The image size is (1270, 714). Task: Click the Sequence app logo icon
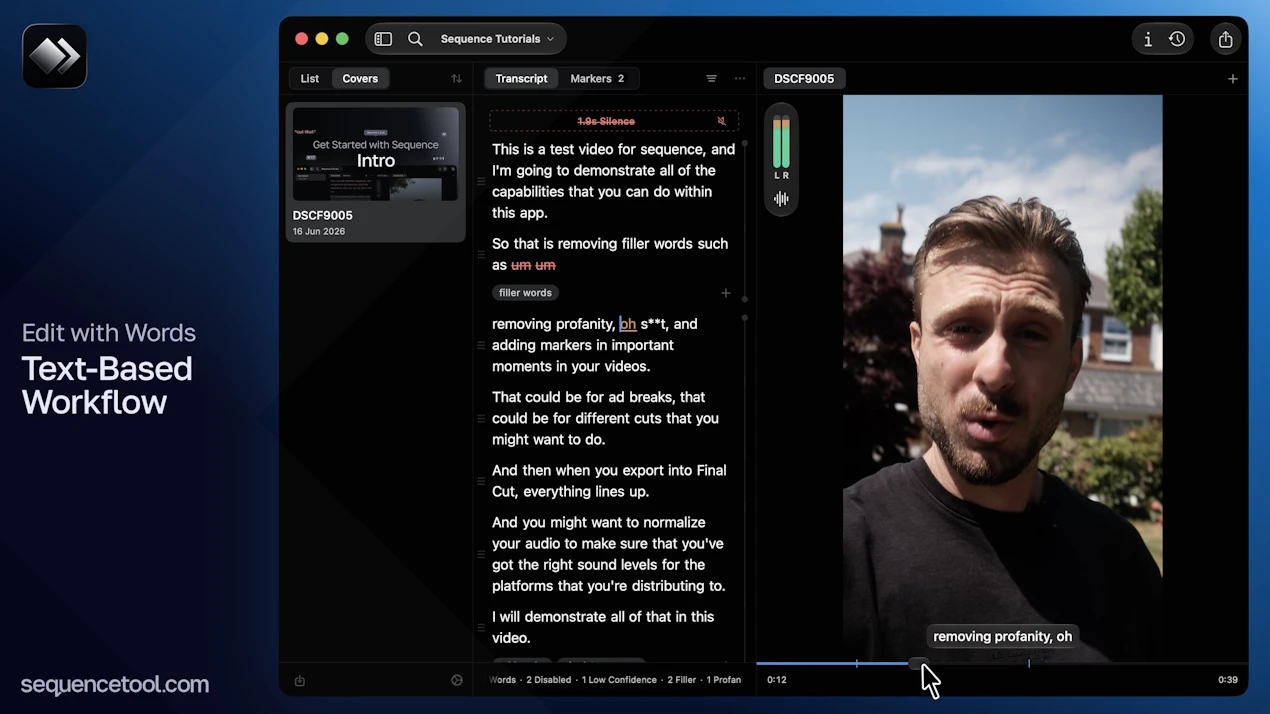(55, 56)
